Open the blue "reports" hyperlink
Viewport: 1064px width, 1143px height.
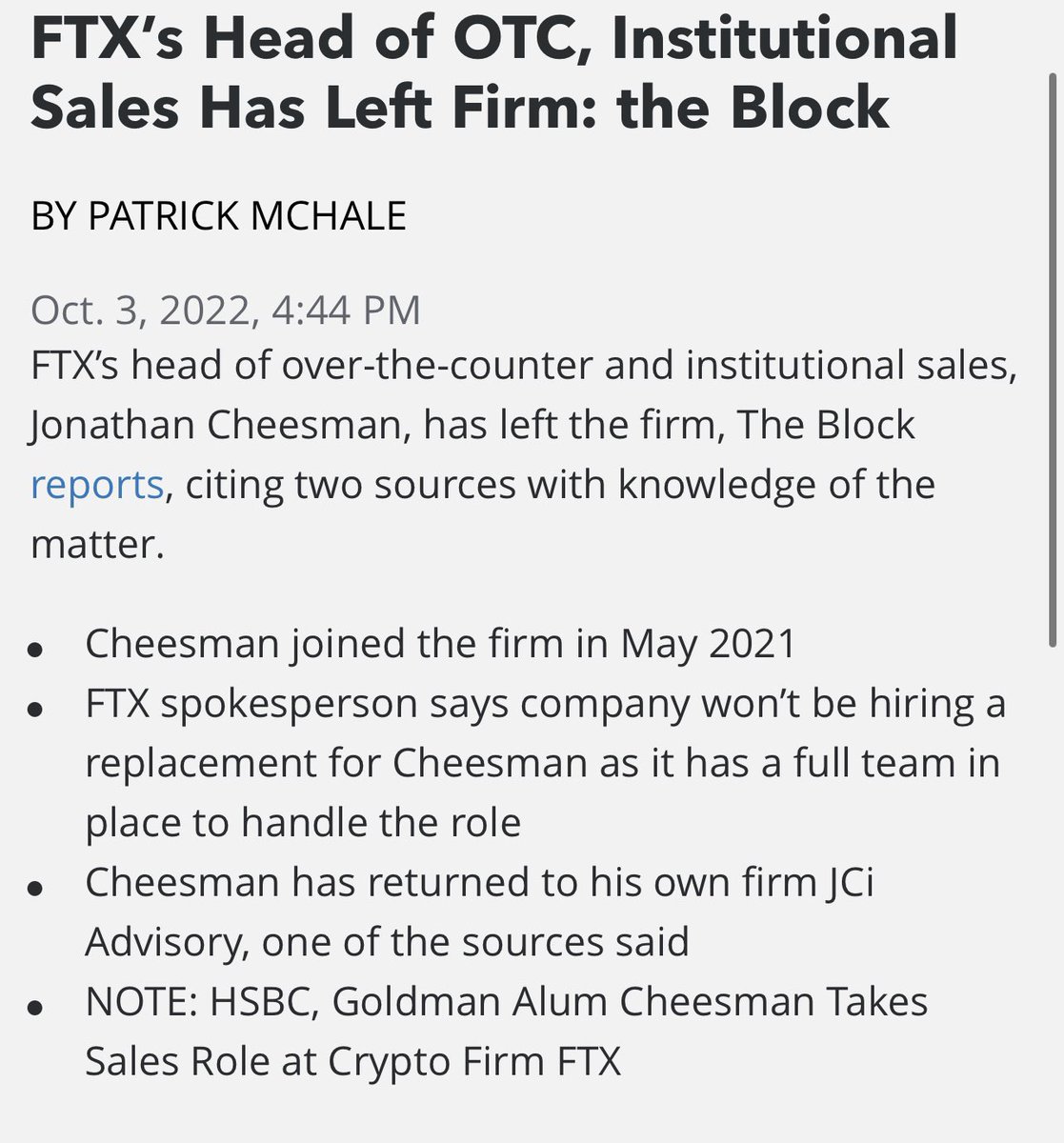point(97,485)
